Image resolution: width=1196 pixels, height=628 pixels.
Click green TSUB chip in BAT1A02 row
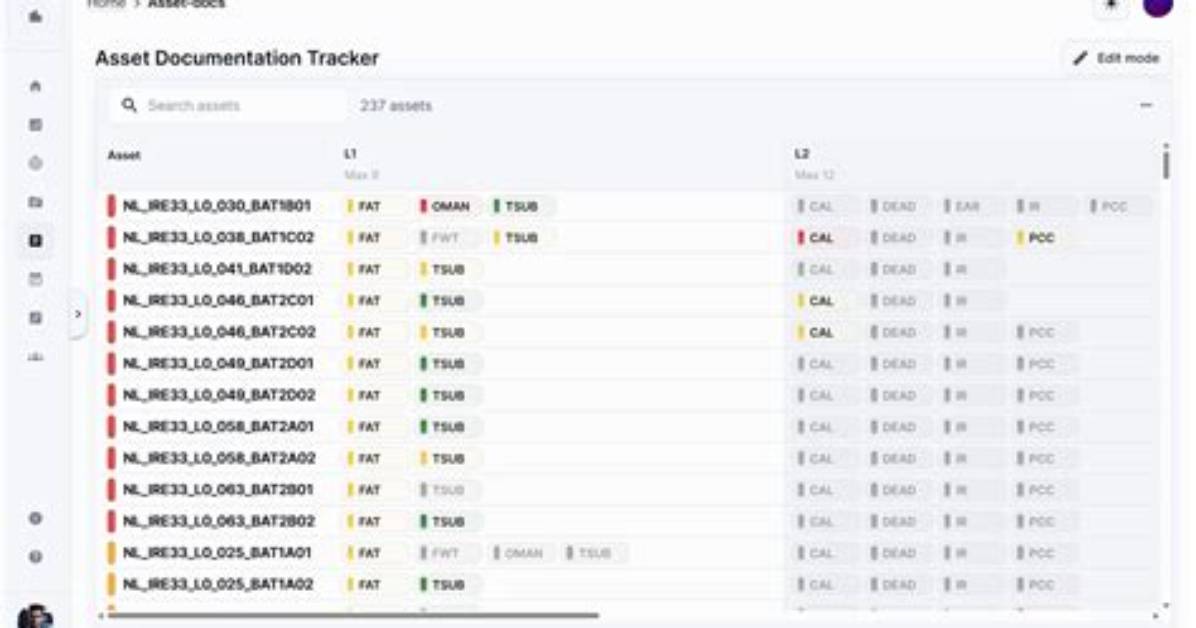coord(448,585)
